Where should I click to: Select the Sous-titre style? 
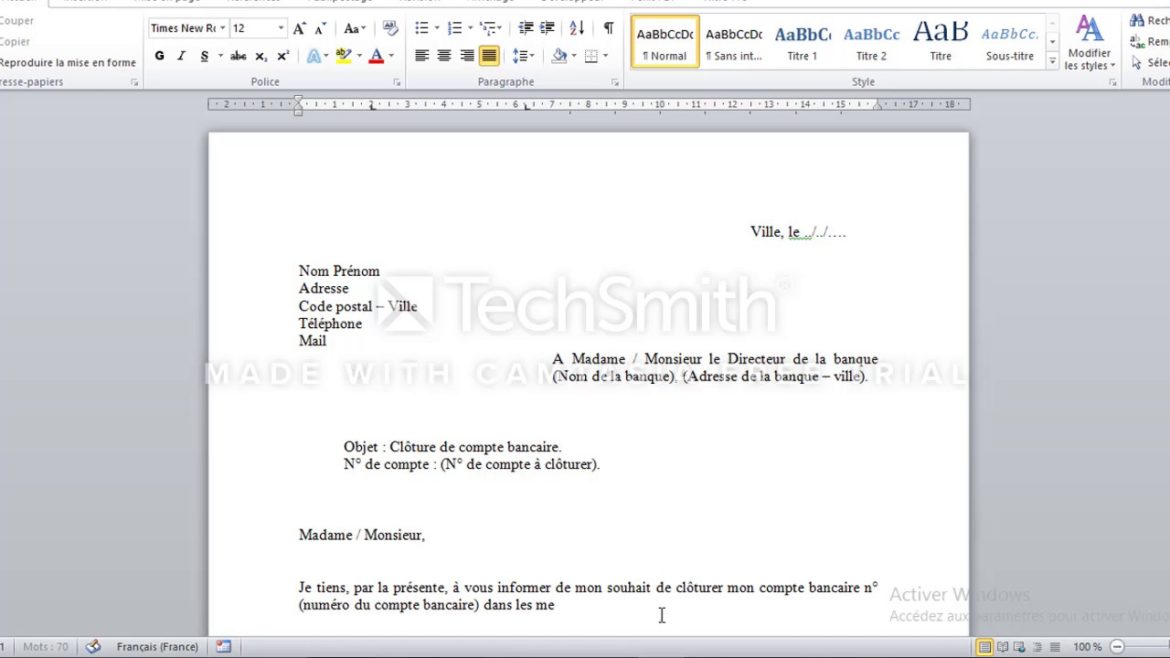tap(1009, 43)
